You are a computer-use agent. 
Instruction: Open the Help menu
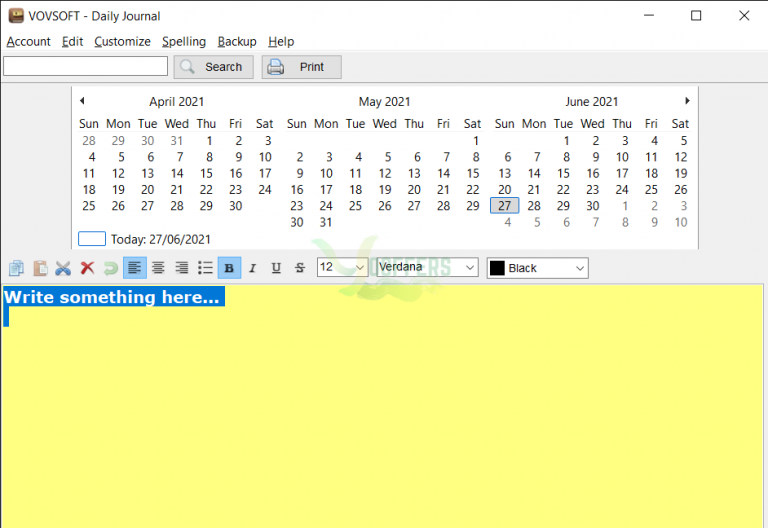[x=281, y=42]
